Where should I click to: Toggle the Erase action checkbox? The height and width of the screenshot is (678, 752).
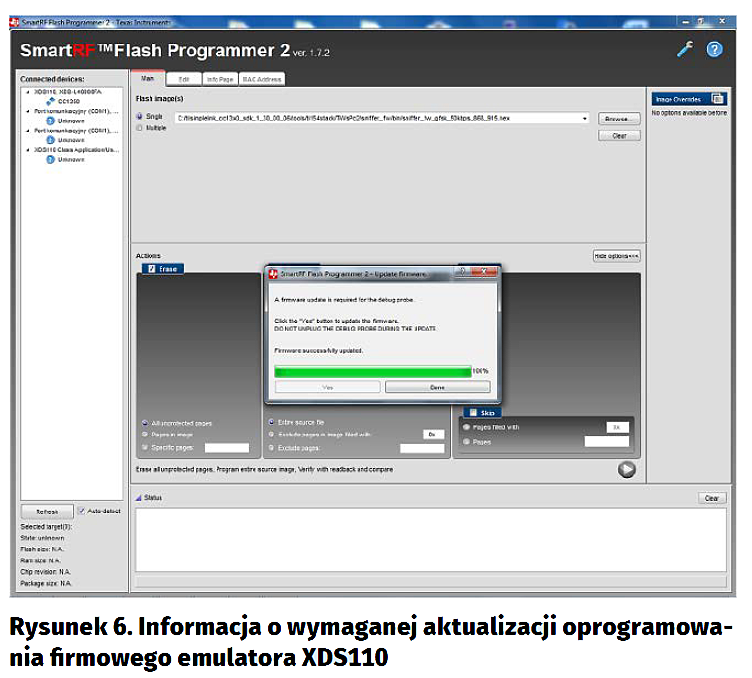(x=151, y=269)
